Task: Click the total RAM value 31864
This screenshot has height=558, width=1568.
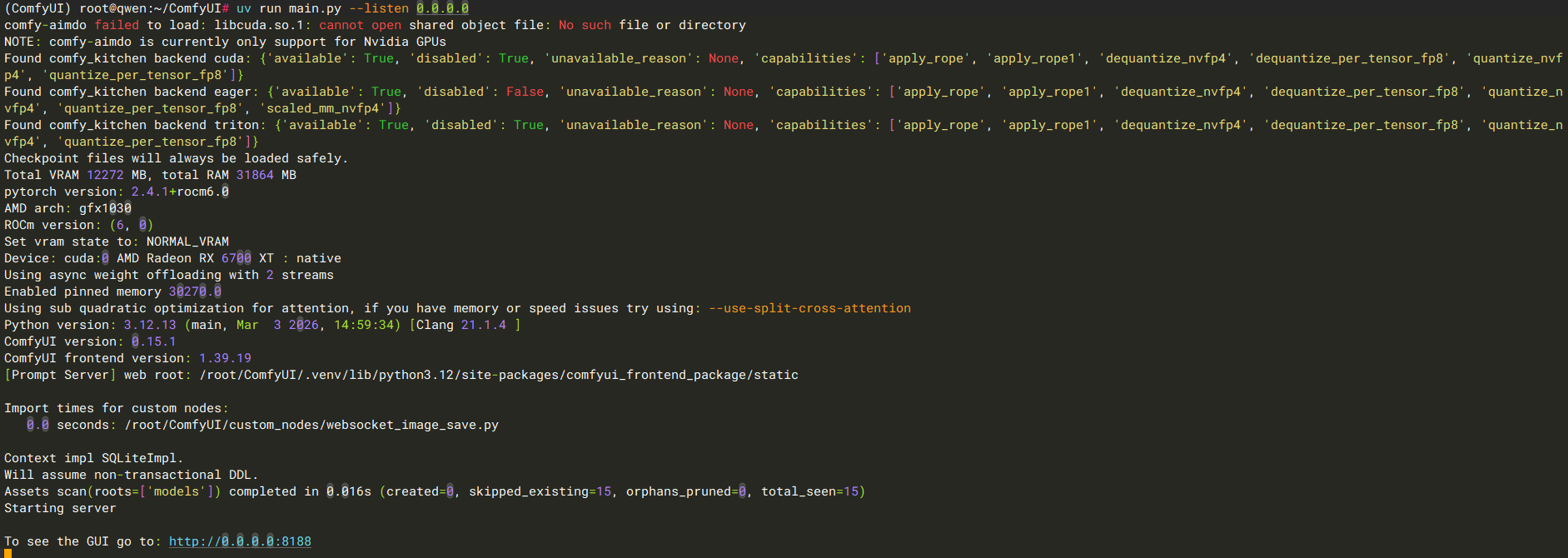Action: 255,175
